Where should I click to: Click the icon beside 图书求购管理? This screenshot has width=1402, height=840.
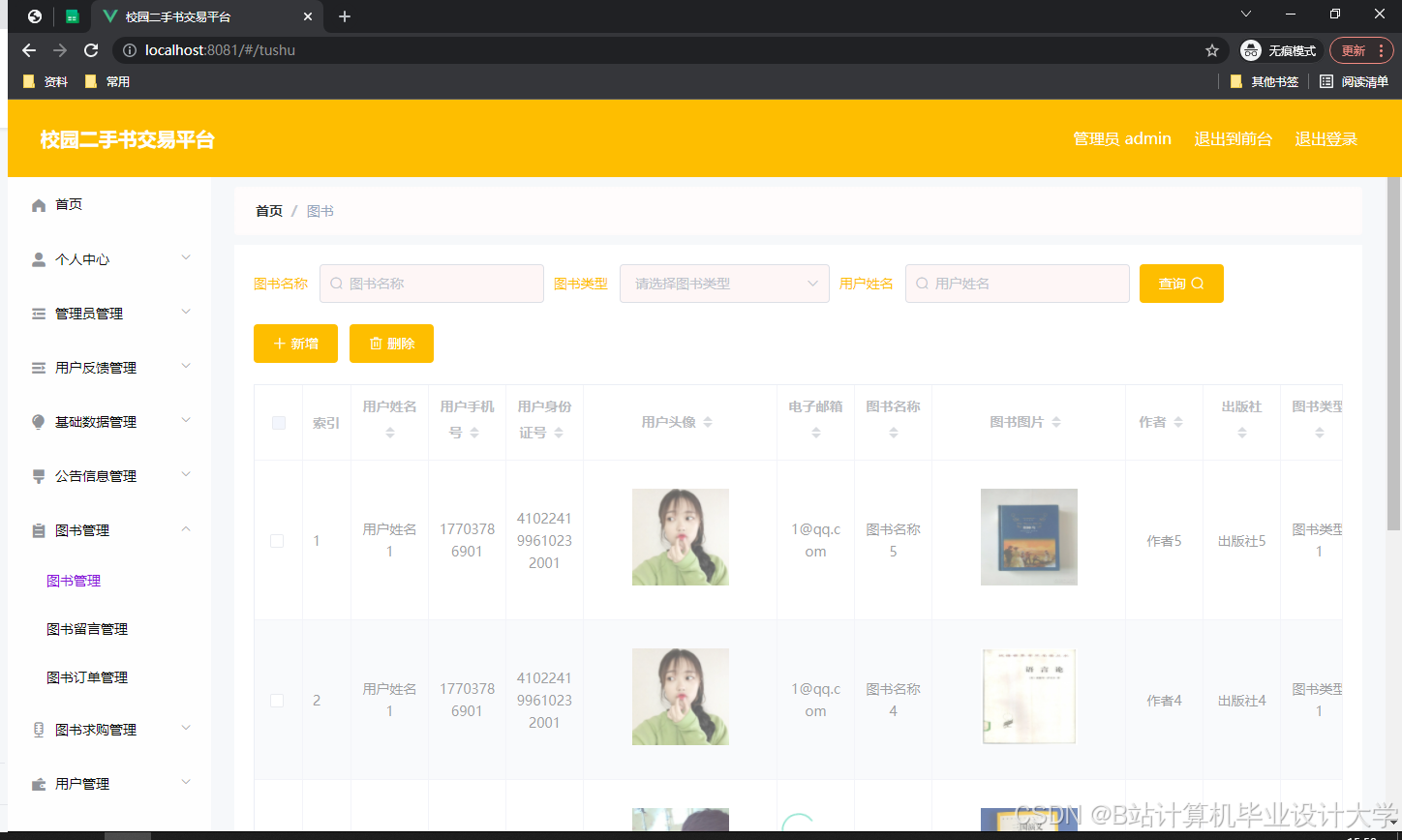[39, 730]
